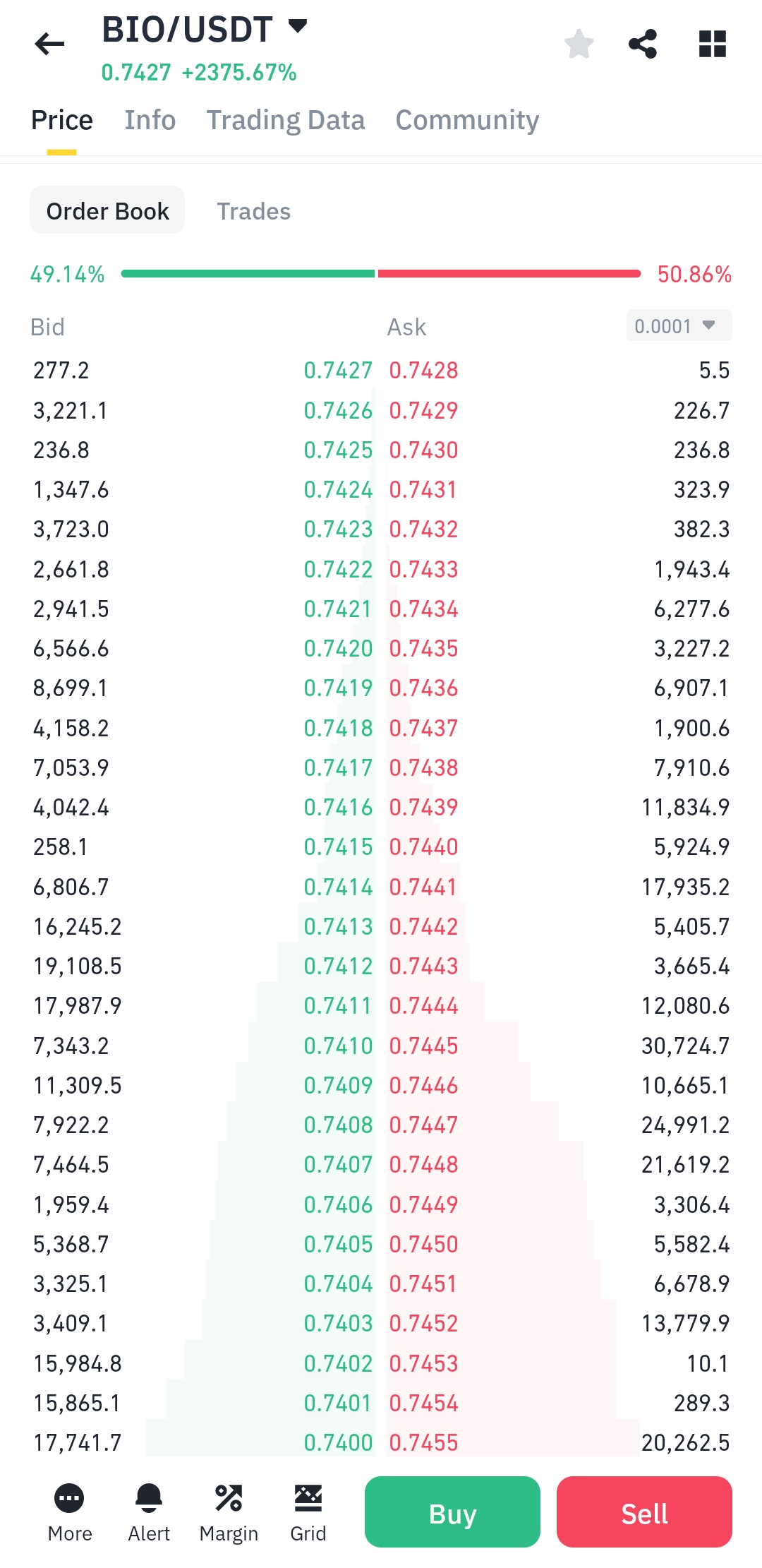Select the 0.7427 bid price row
Screen dimensions: 762x1568
click(203, 370)
